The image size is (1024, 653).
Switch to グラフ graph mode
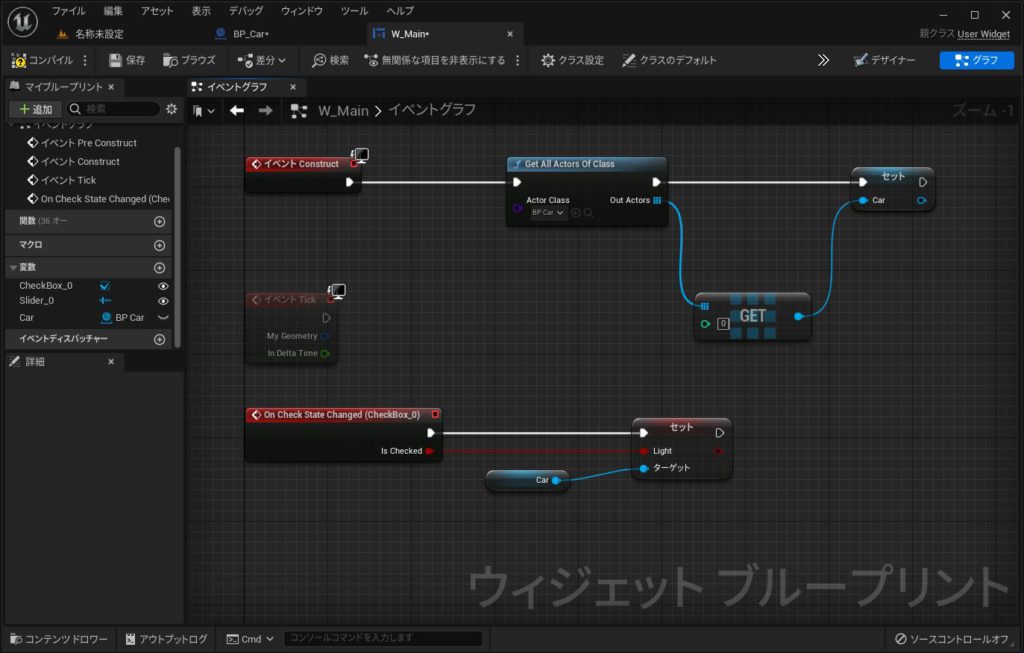pyautogui.click(x=976, y=60)
